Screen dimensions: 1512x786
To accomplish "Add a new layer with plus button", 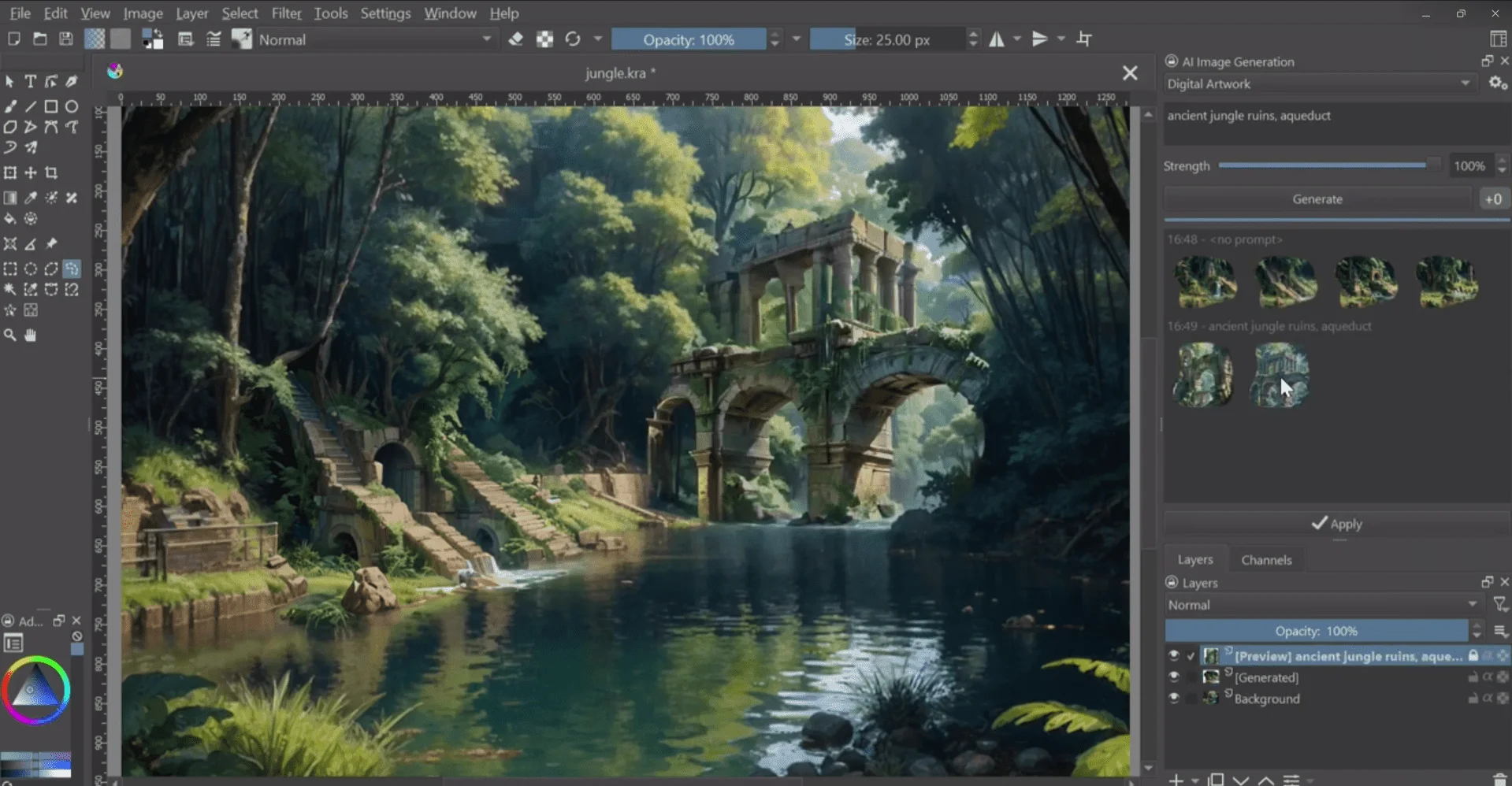I will point(1176,780).
